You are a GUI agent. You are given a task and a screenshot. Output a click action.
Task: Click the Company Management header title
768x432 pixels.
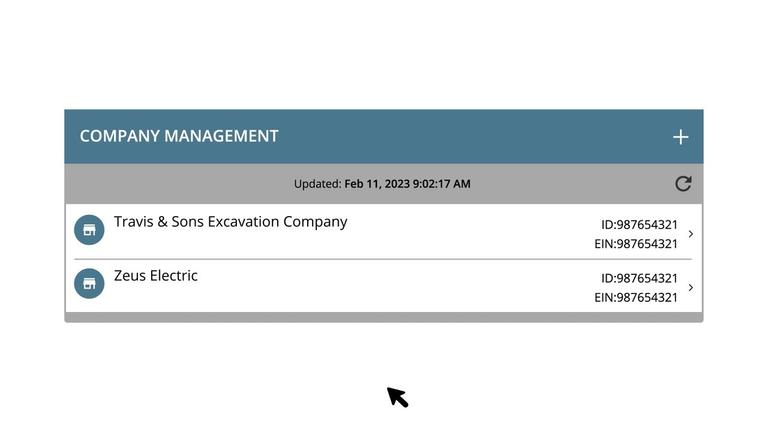pyautogui.click(x=179, y=136)
